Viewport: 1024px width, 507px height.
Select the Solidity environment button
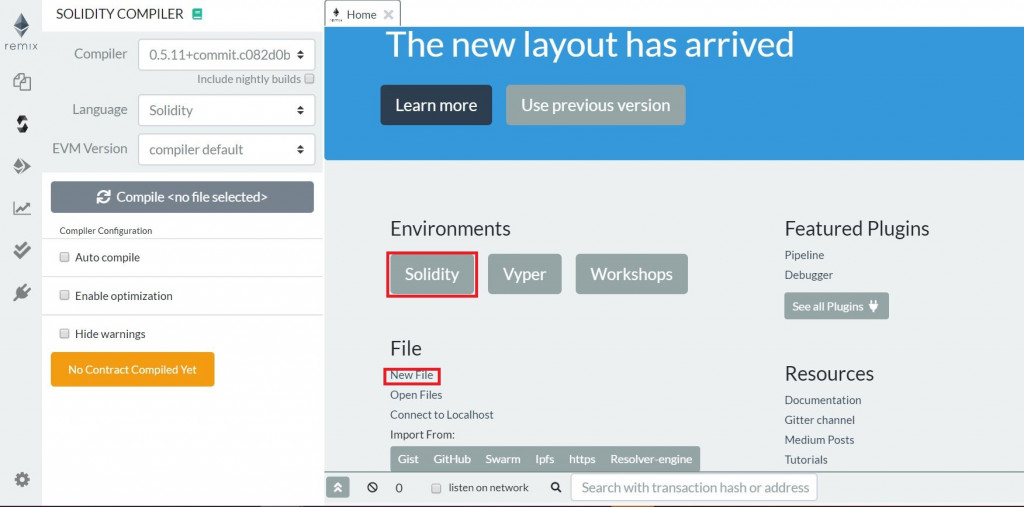(432, 274)
